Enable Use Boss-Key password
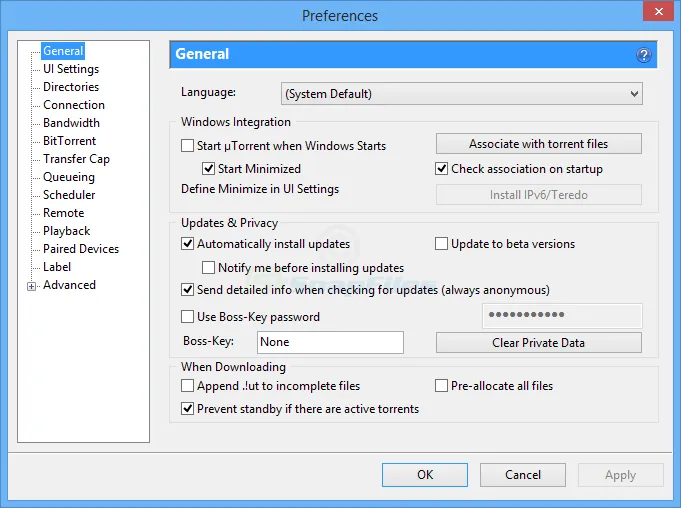 pyautogui.click(x=187, y=317)
